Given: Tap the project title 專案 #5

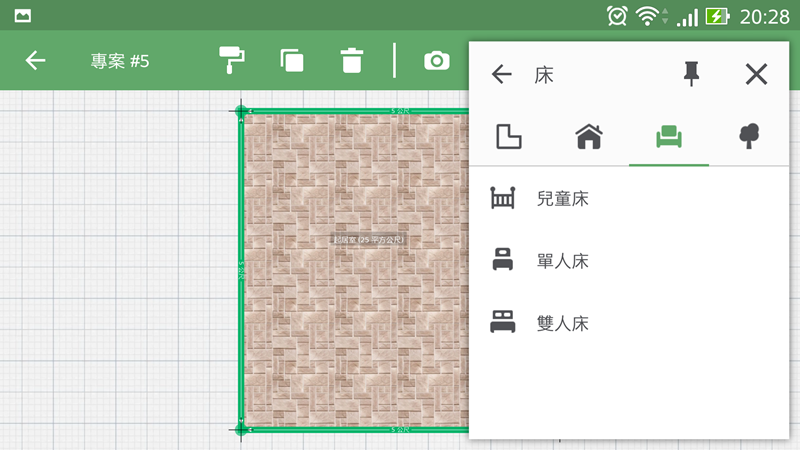Looking at the screenshot, I should 120,61.
